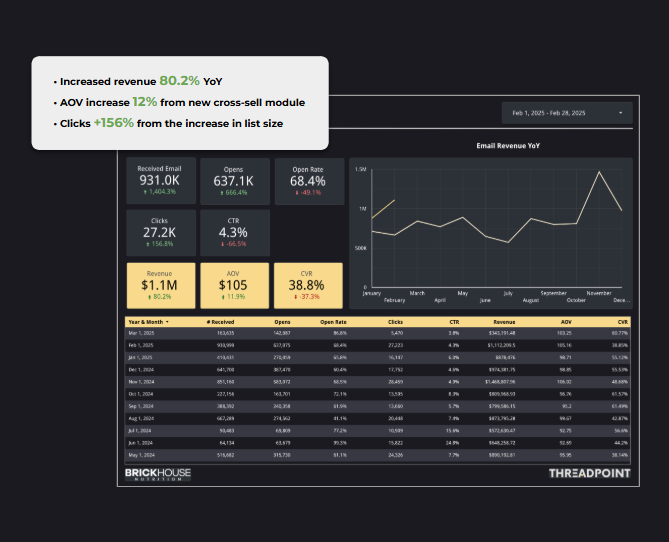Select the Received Email scorecard

tap(159, 180)
